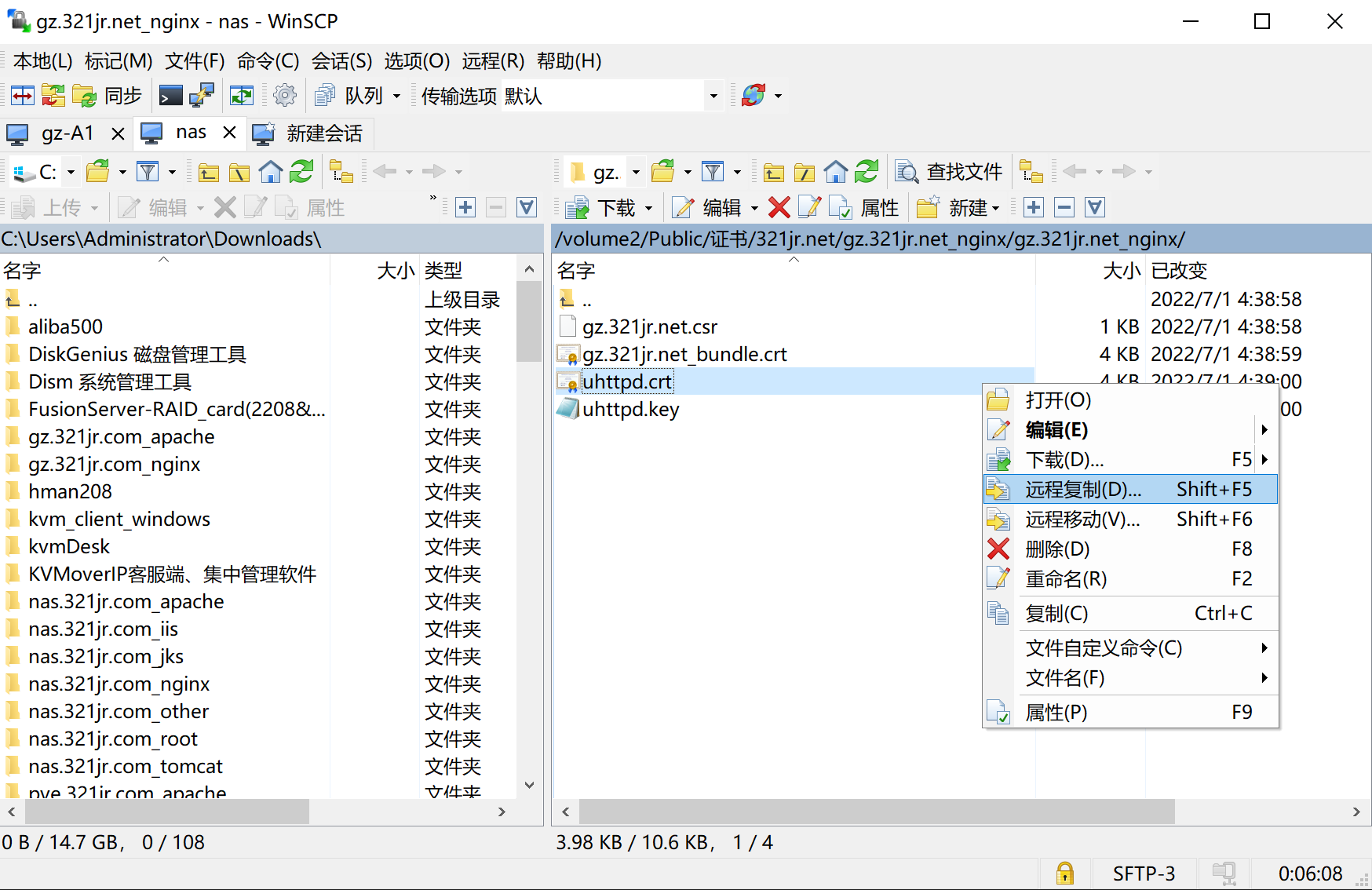Click the local panel filter icon

pyautogui.click(x=148, y=171)
